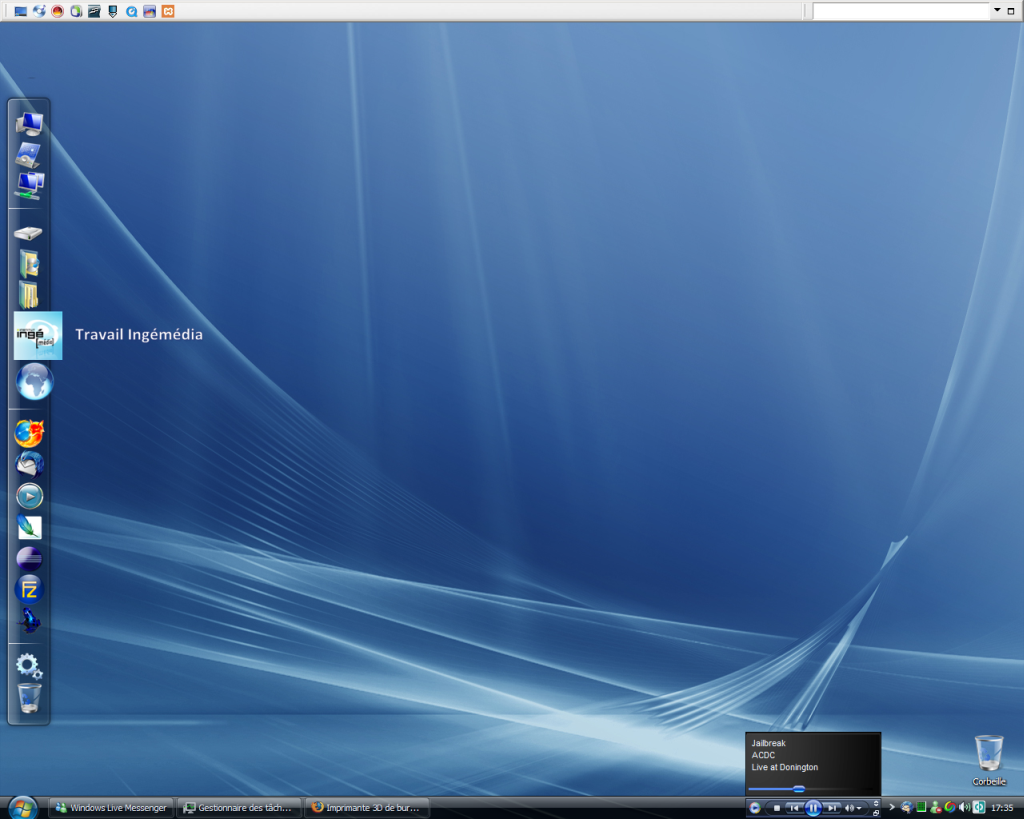Open the hard drive icon in the dock
1024x819 pixels.
(28, 233)
